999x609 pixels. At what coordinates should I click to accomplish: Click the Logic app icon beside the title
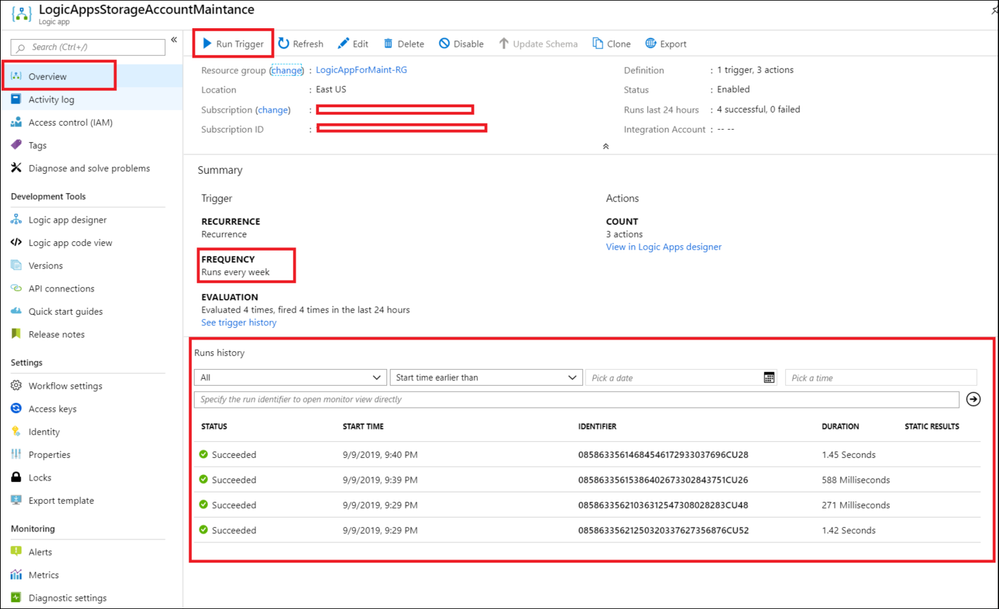[x=22, y=14]
